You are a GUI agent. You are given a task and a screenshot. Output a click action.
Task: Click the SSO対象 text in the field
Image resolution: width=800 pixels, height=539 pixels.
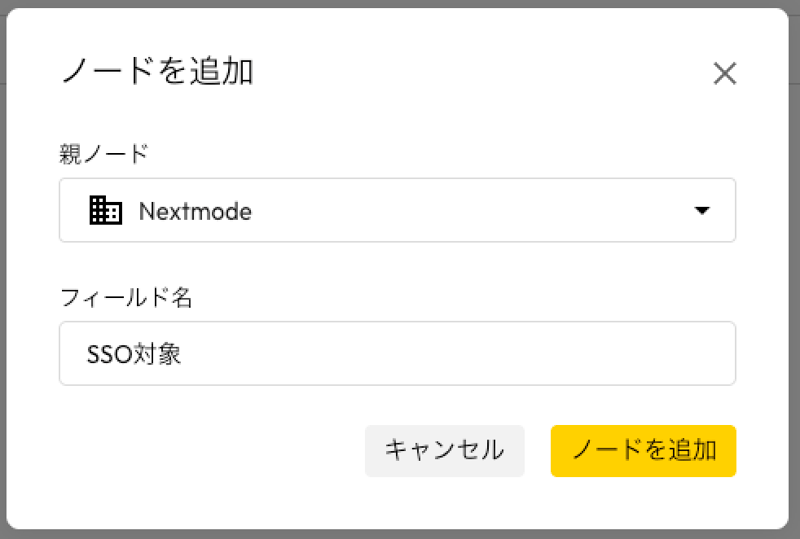pos(133,354)
